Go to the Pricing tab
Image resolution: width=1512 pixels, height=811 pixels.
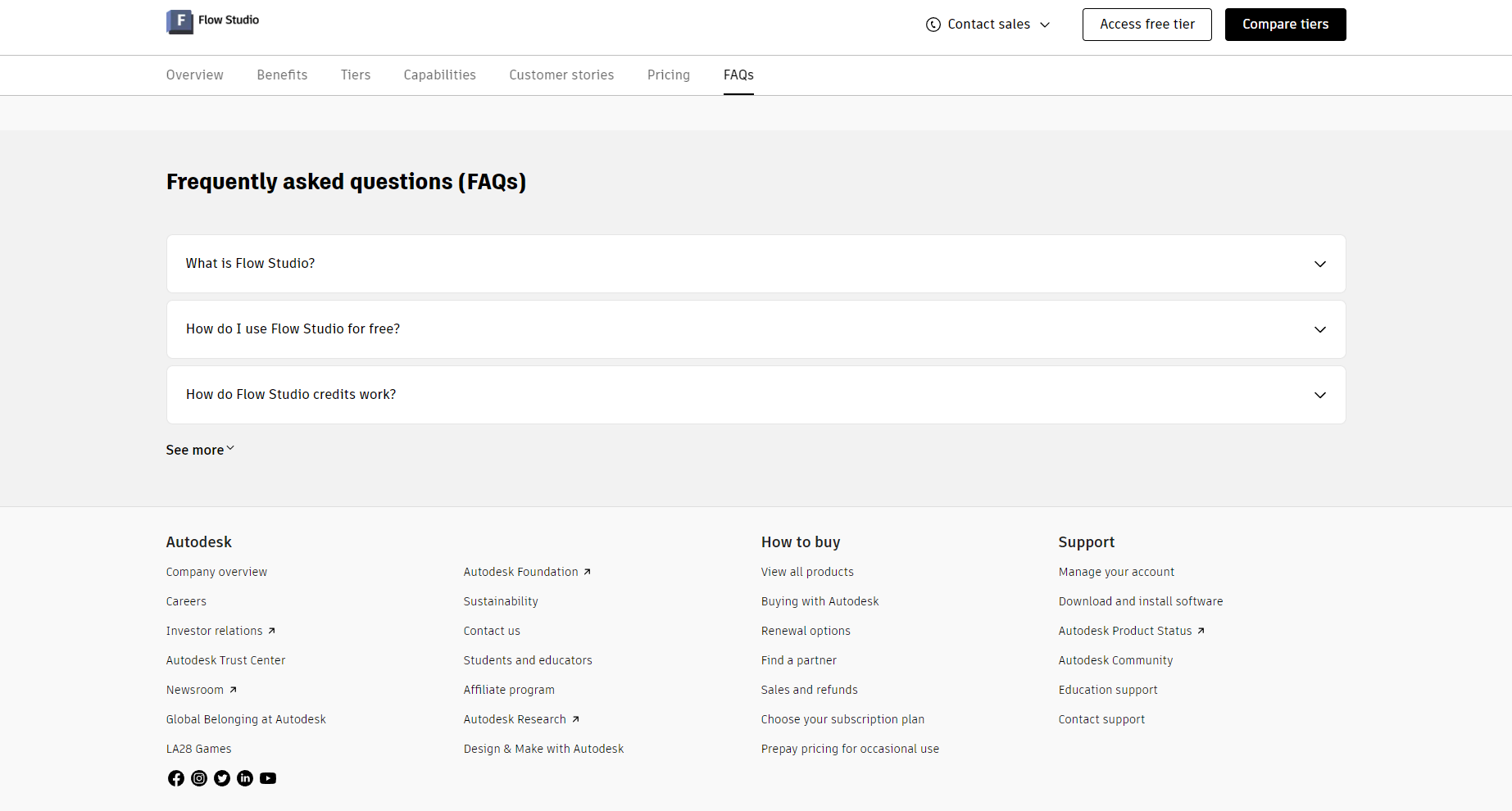click(x=669, y=75)
